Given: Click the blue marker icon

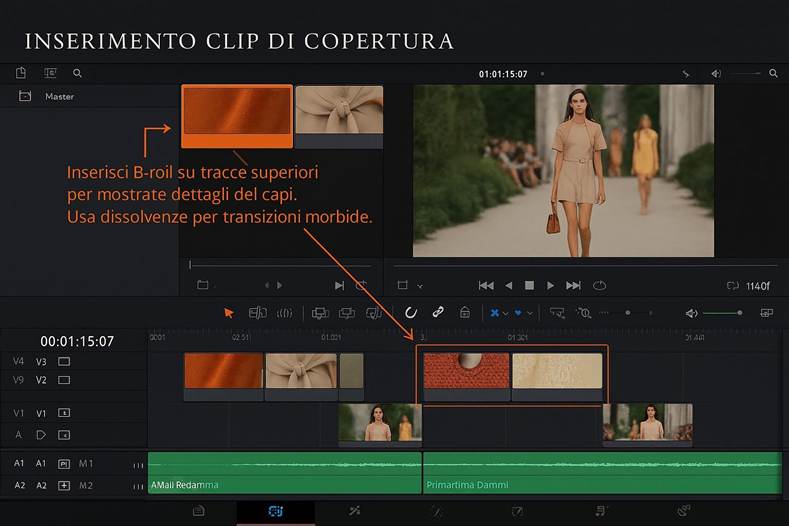Looking at the screenshot, I should coord(518,313).
